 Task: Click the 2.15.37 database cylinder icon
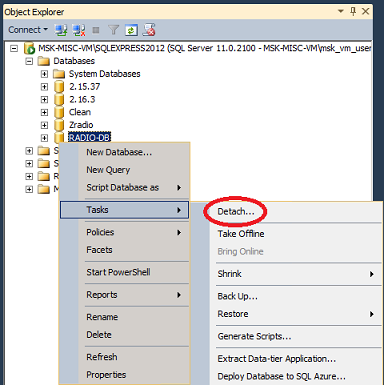click(59, 87)
